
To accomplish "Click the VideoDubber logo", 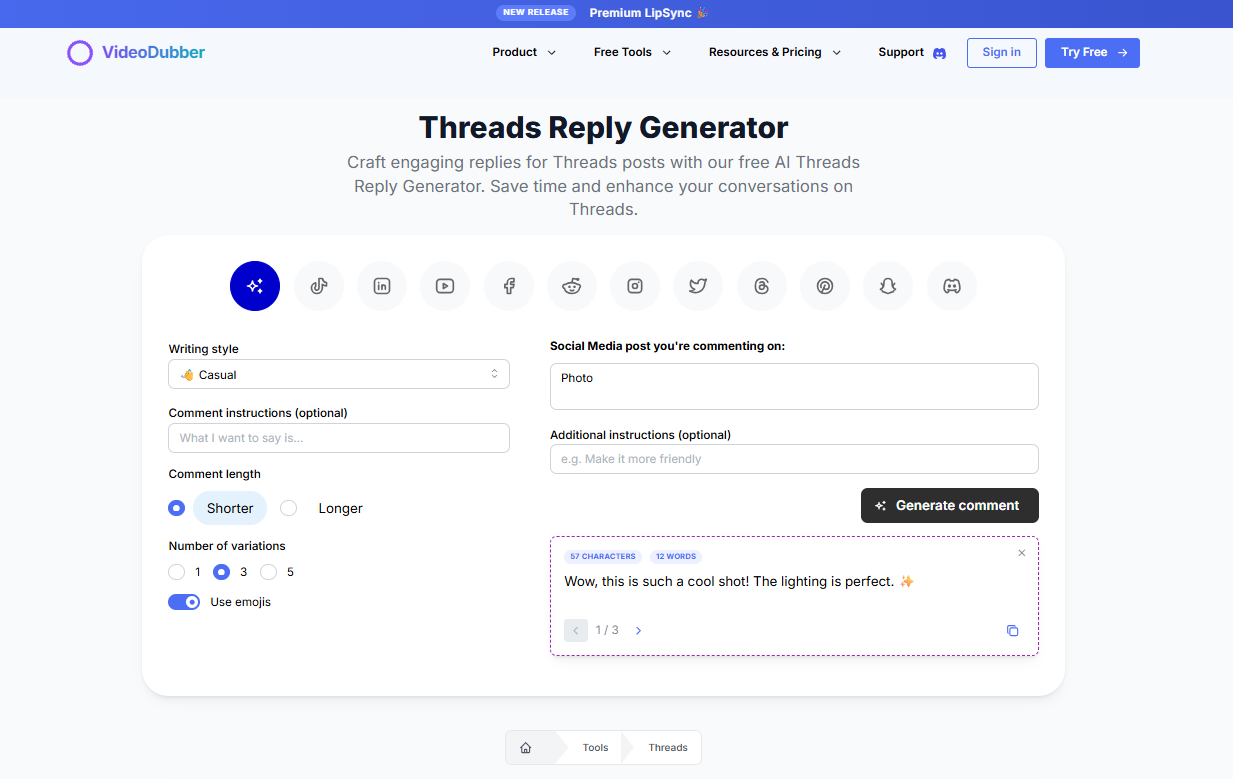I will click(x=136, y=52).
